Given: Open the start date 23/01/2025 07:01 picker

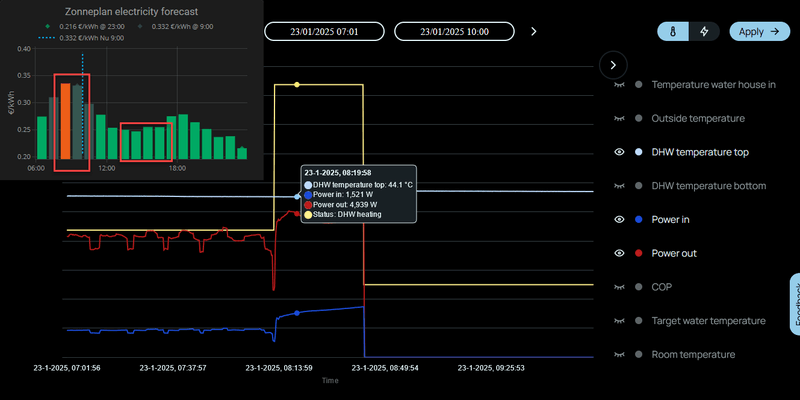Looking at the screenshot, I should pyautogui.click(x=324, y=32).
